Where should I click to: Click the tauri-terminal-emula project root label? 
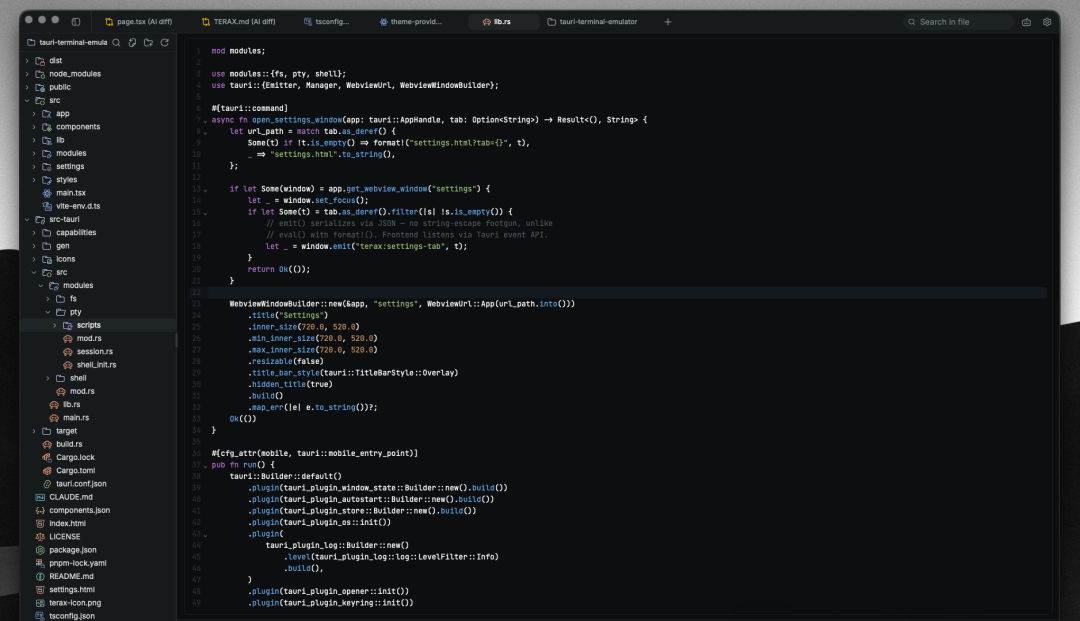[x=73, y=43]
